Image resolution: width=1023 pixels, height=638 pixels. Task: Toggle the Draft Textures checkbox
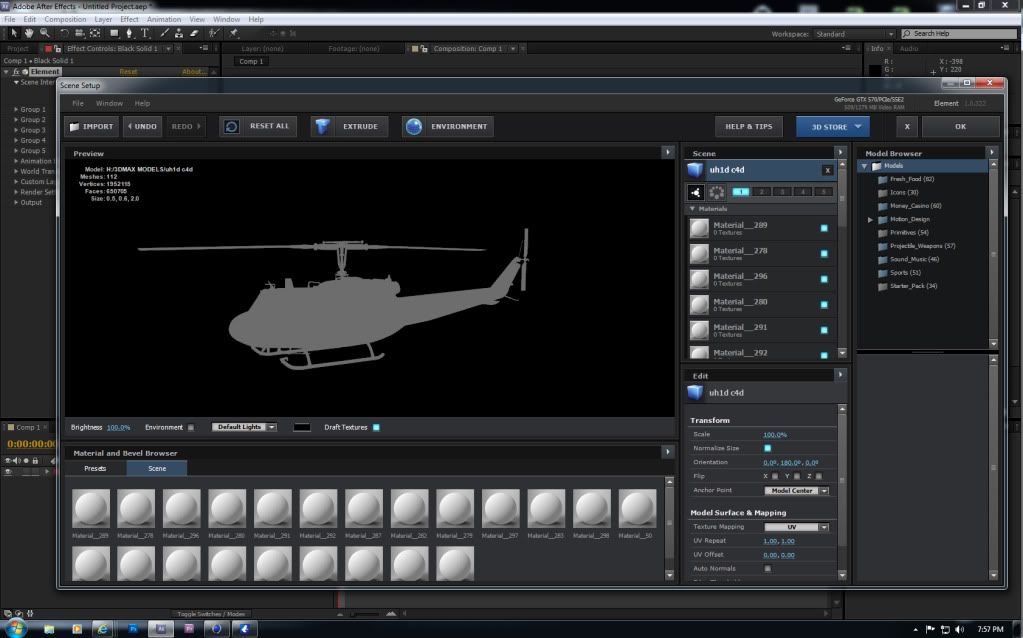[376, 427]
